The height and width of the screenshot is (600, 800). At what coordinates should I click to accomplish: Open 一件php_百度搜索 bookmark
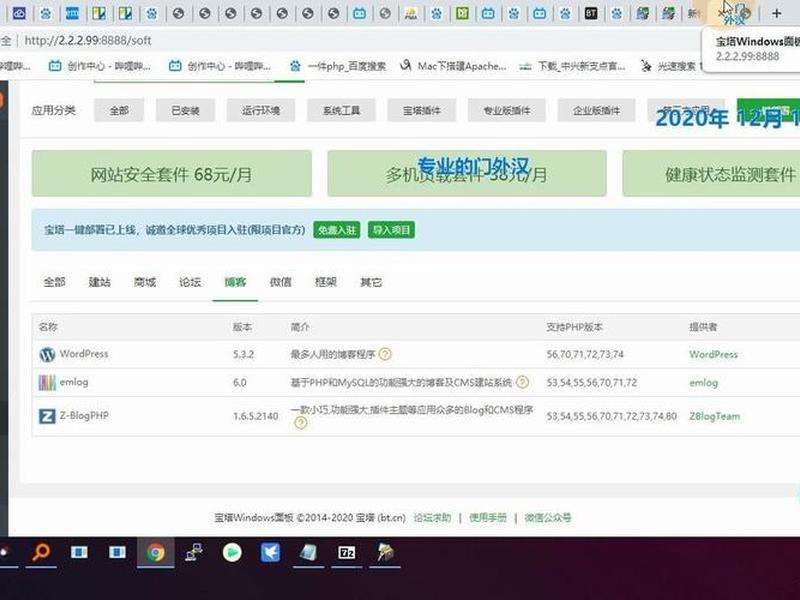click(x=338, y=66)
